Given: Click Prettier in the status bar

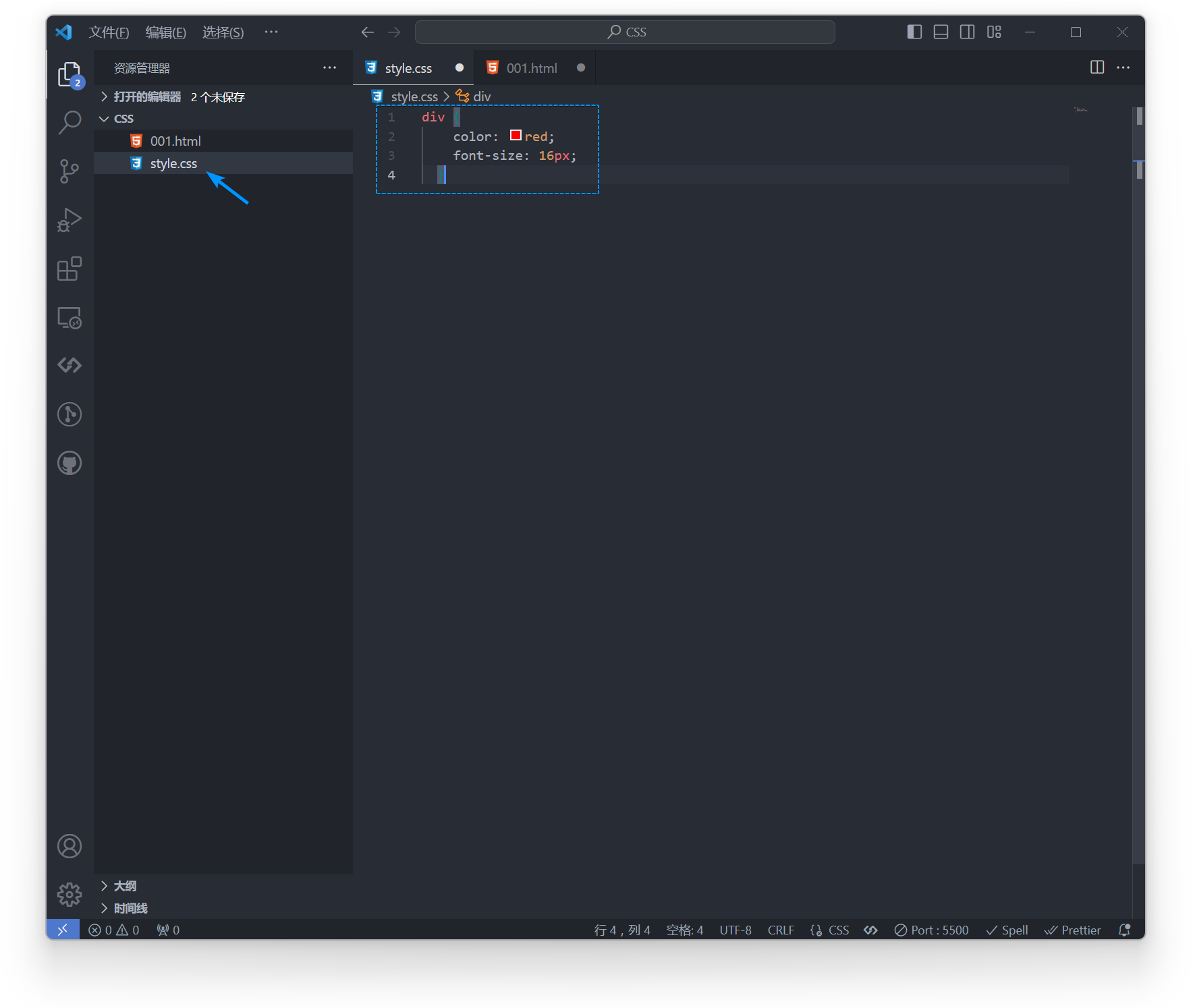Looking at the screenshot, I should (x=1073, y=930).
